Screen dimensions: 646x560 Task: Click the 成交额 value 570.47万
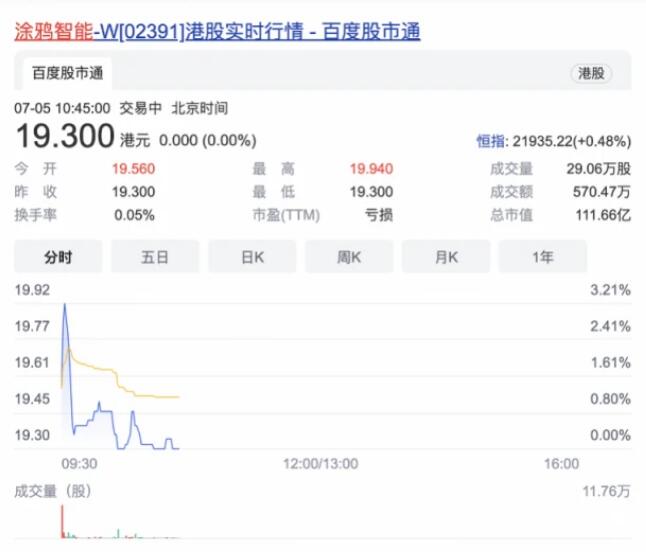[x=602, y=192]
